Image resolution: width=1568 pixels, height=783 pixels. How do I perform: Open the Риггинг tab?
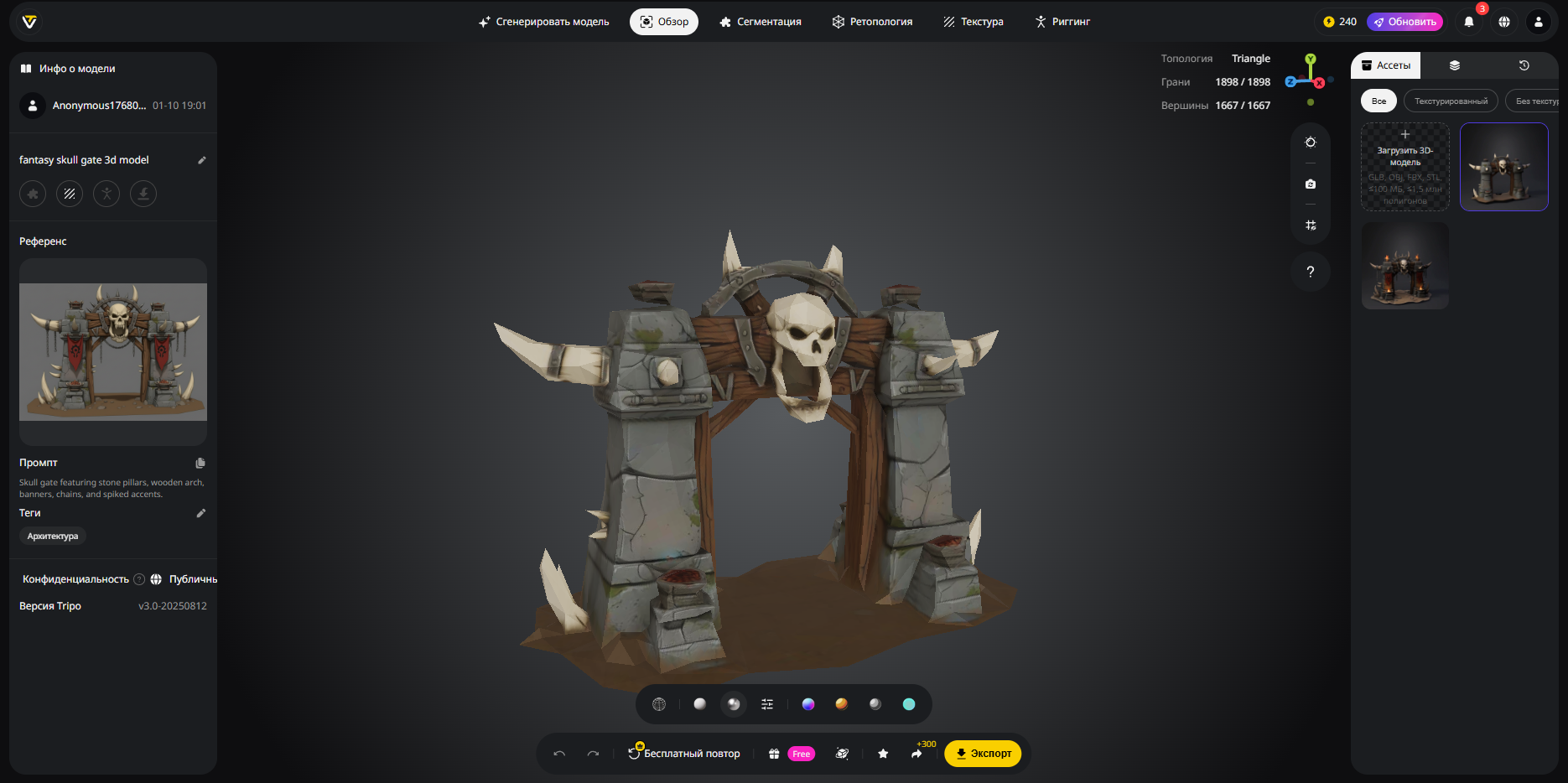click(1062, 22)
